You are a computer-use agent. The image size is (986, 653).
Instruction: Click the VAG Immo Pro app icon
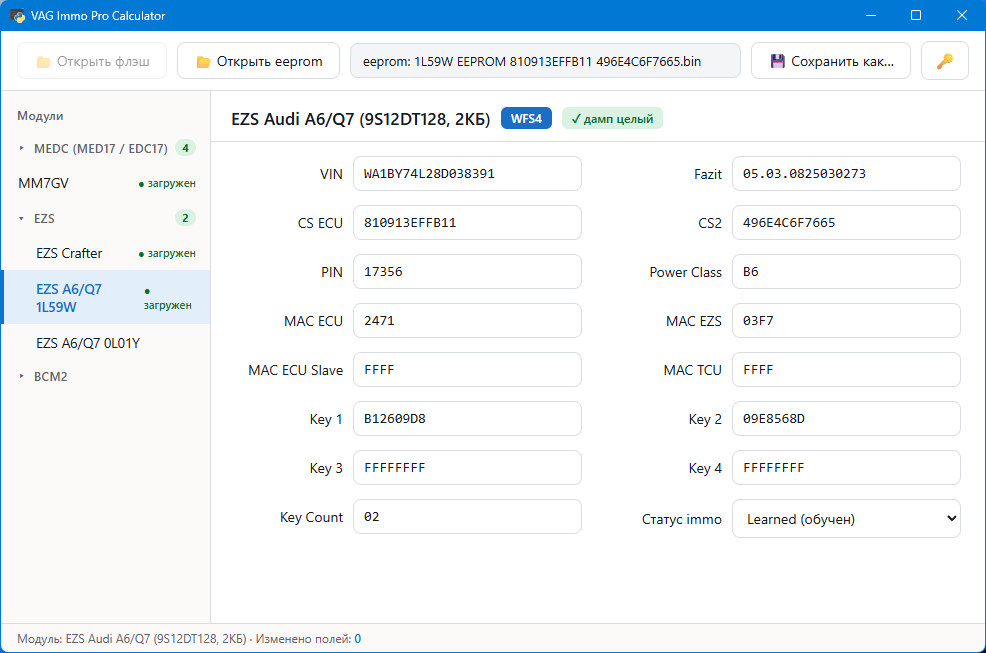coord(18,15)
